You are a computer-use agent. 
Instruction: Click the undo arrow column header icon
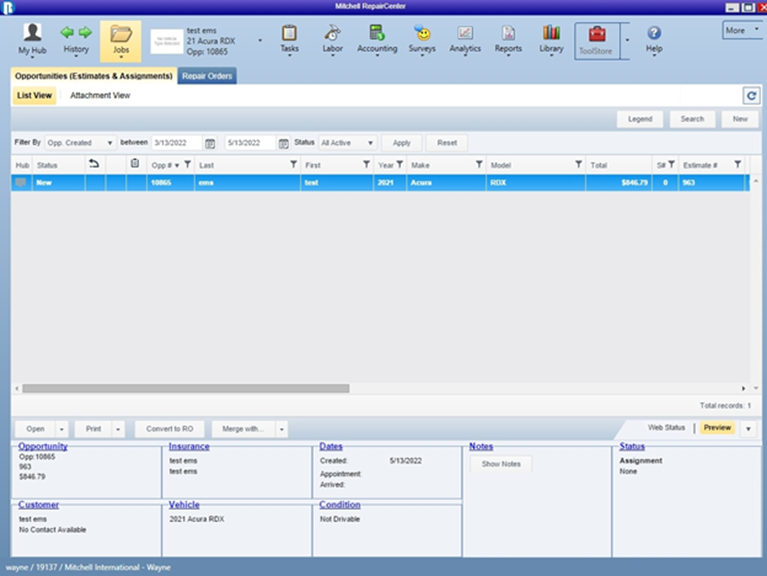[94, 163]
